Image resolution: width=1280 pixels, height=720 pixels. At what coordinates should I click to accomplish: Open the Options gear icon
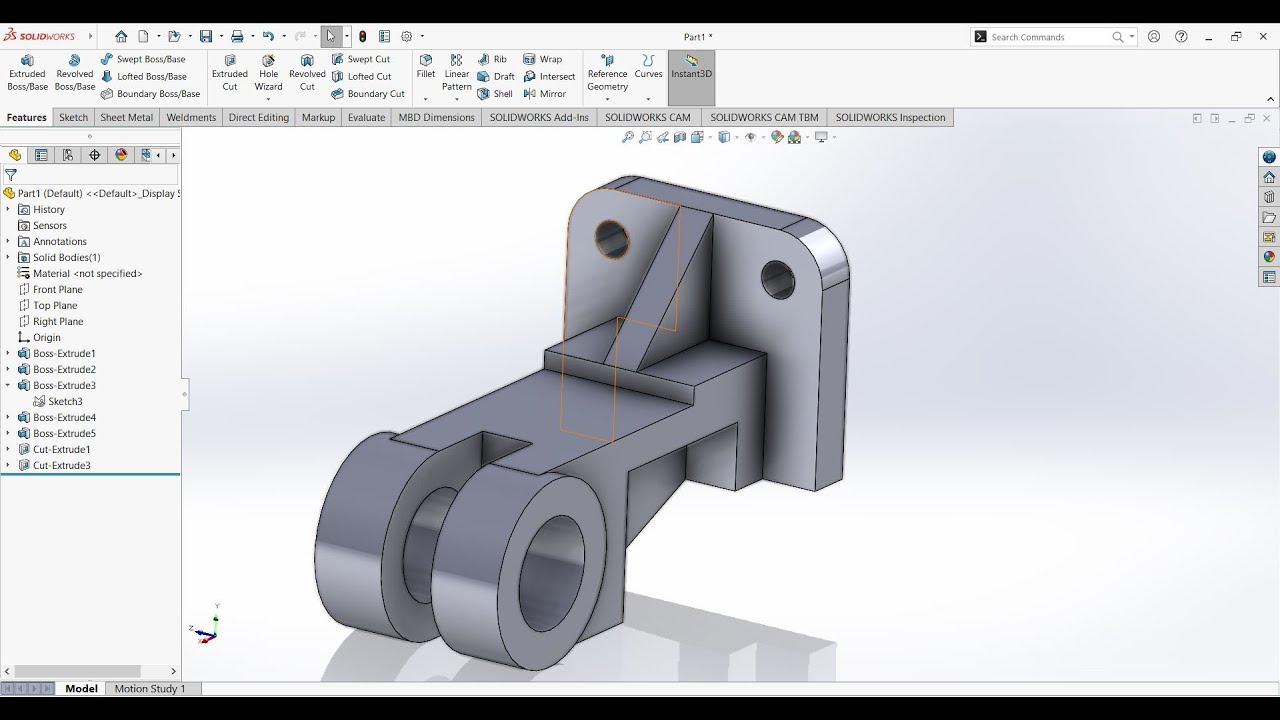pos(406,36)
